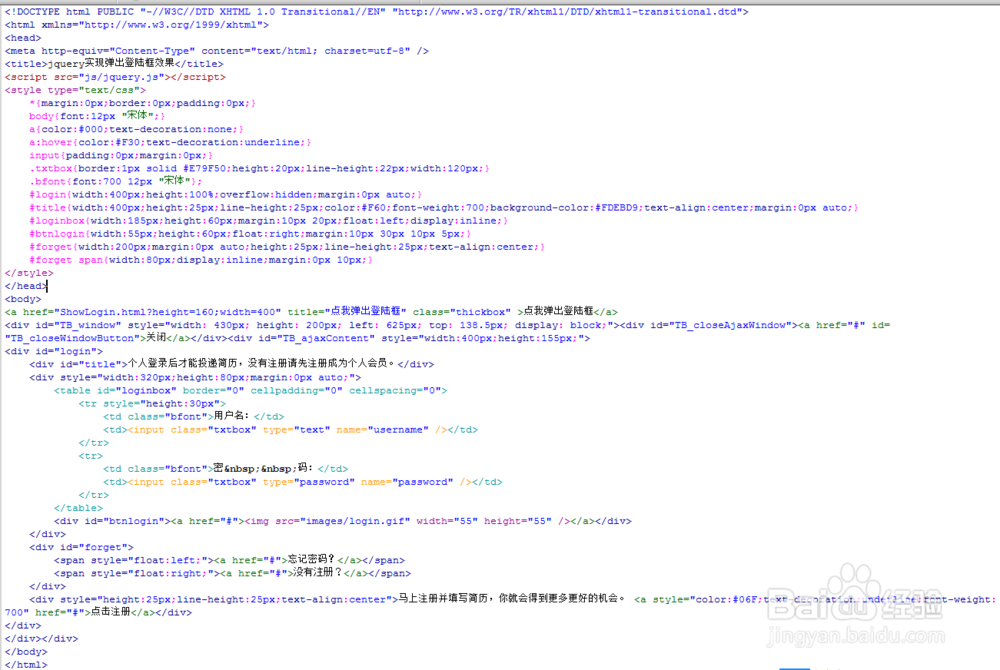Viewport: 1000px width, 670px height.
Task: Click the DOCTYPE declaration line
Action: point(376,11)
